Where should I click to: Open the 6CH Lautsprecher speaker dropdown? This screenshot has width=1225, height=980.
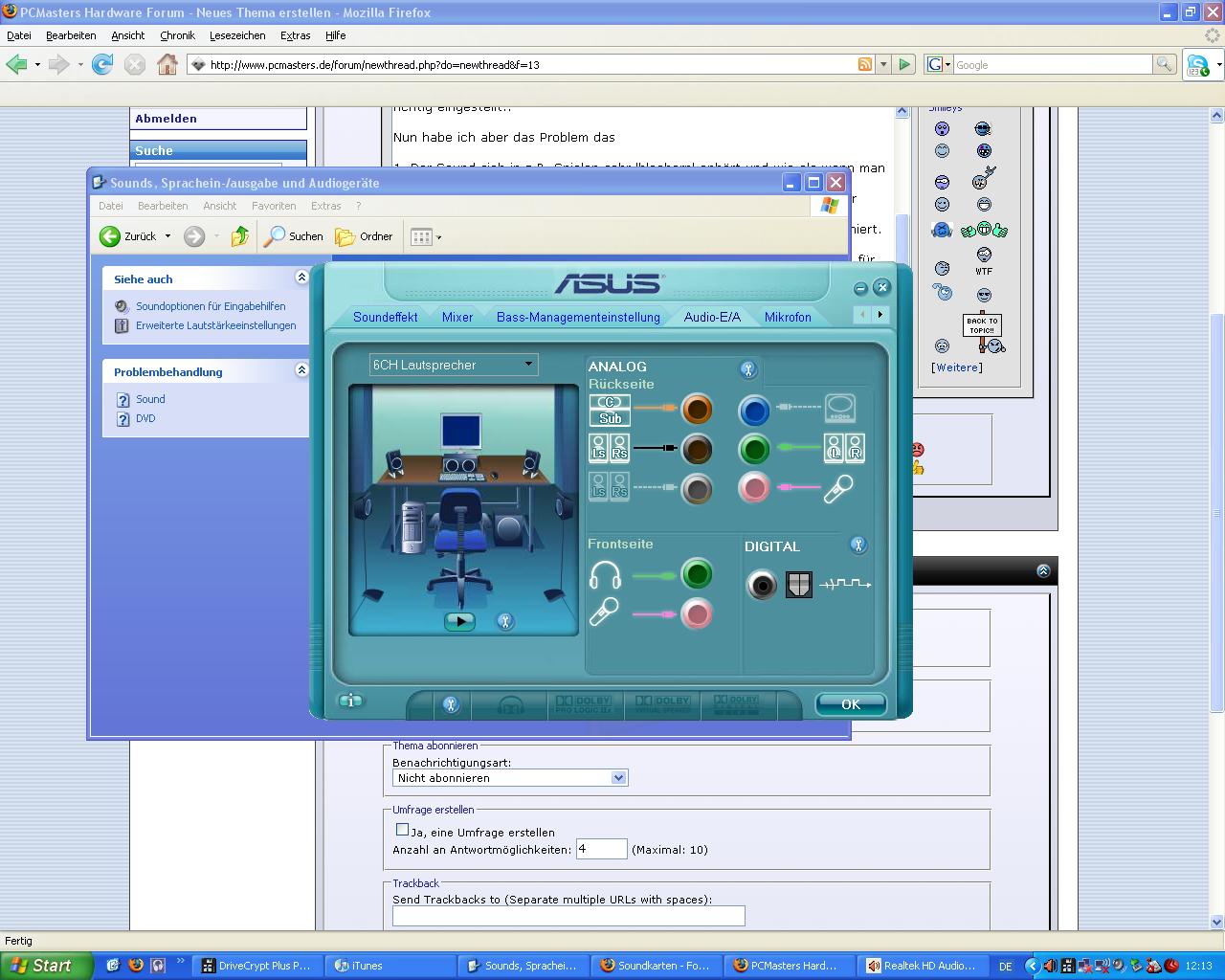[x=454, y=365]
